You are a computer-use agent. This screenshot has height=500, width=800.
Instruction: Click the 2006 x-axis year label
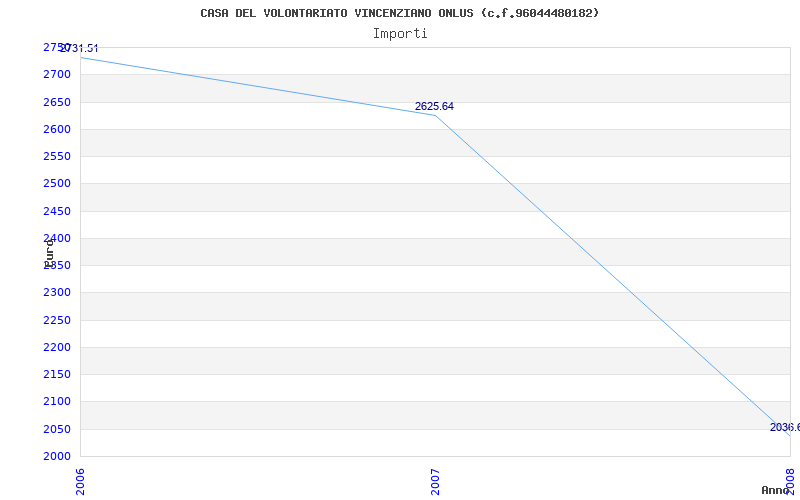[80, 482]
